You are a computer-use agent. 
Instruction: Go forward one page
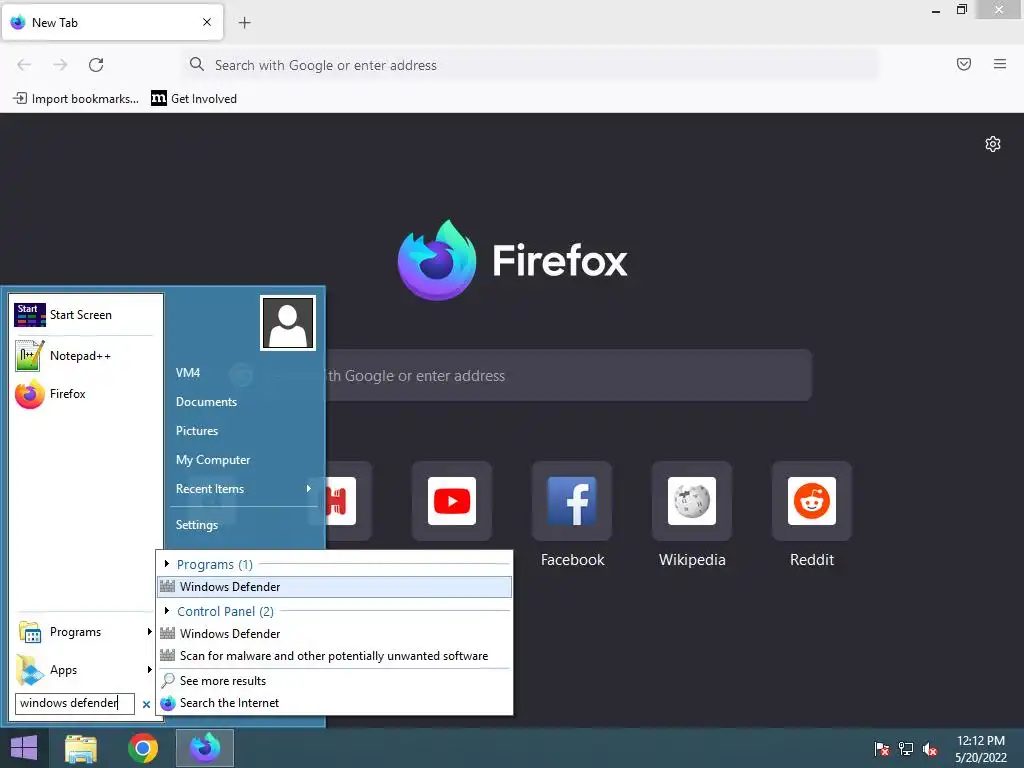point(60,65)
